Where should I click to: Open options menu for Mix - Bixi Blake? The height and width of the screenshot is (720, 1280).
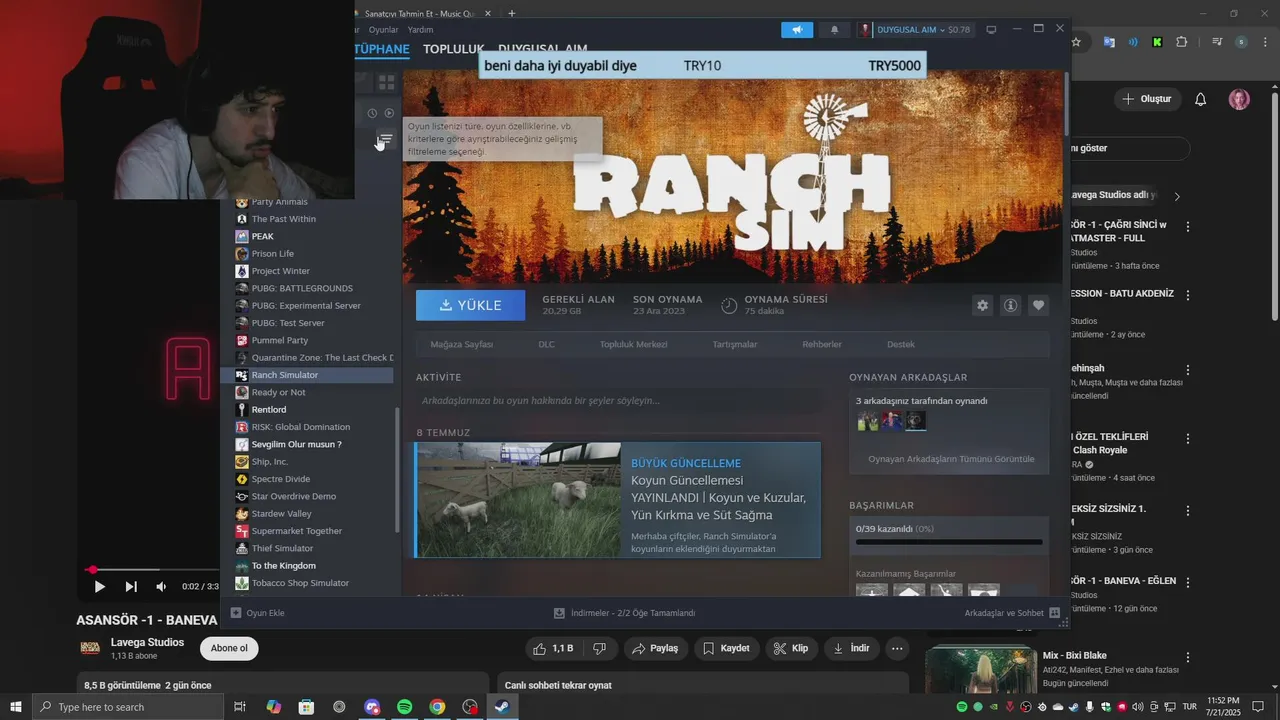[x=1188, y=657]
